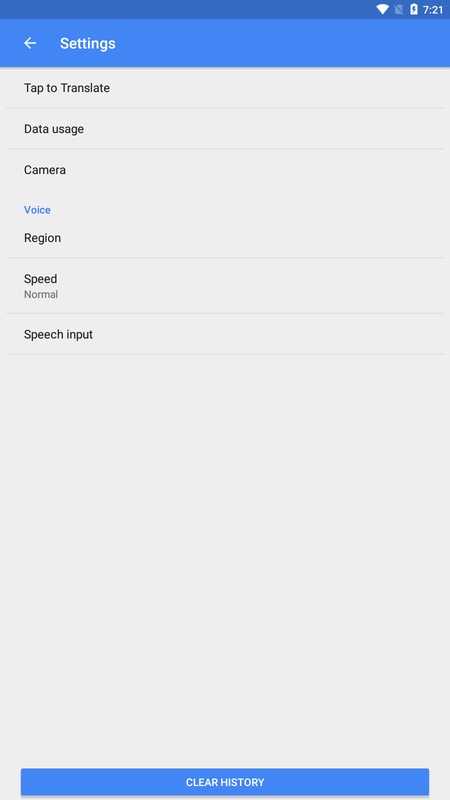The image size is (450, 800).
Task: Tap the dark blue system status bar
Action: pyautogui.click(x=184, y=9)
